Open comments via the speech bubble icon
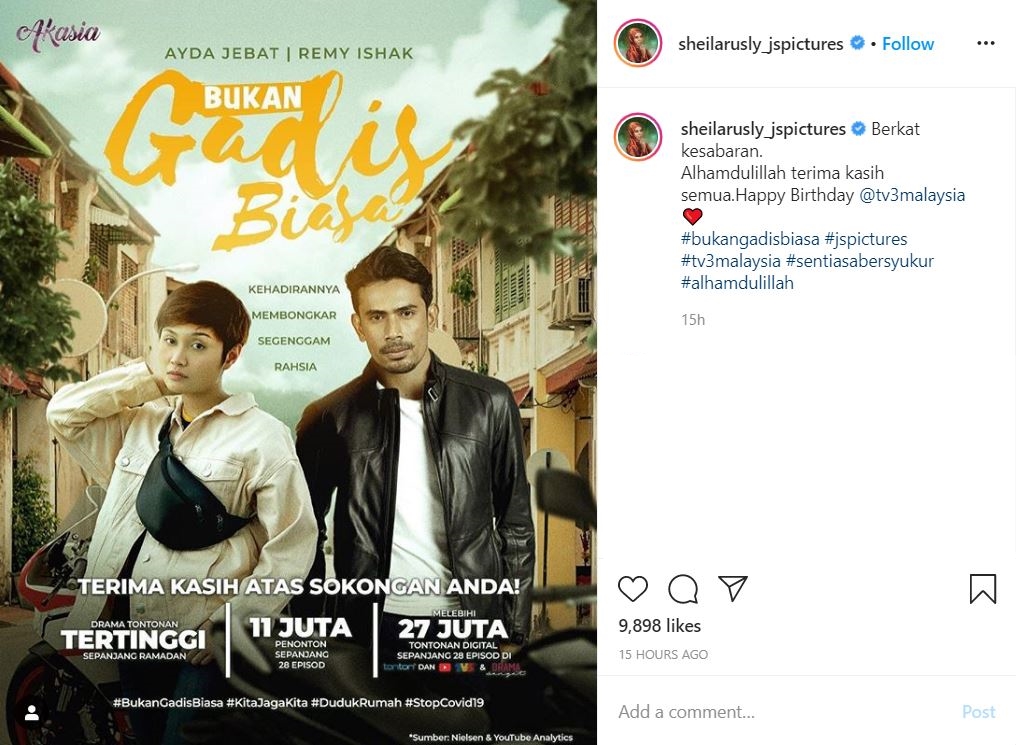Screen dimensions: 1016x745 (x=683, y=588)
